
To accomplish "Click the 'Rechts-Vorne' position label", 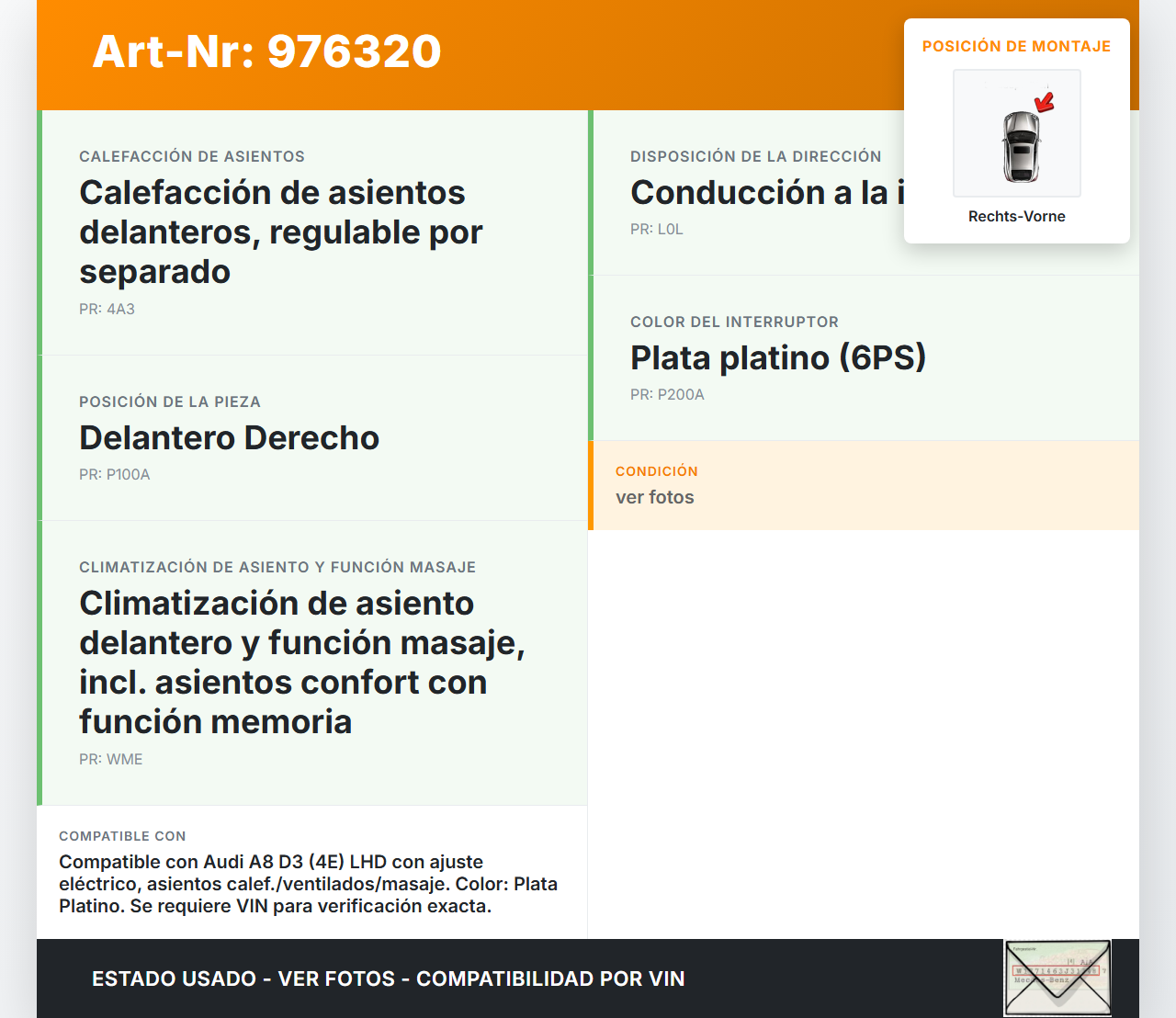I will tap(1016, 217).
